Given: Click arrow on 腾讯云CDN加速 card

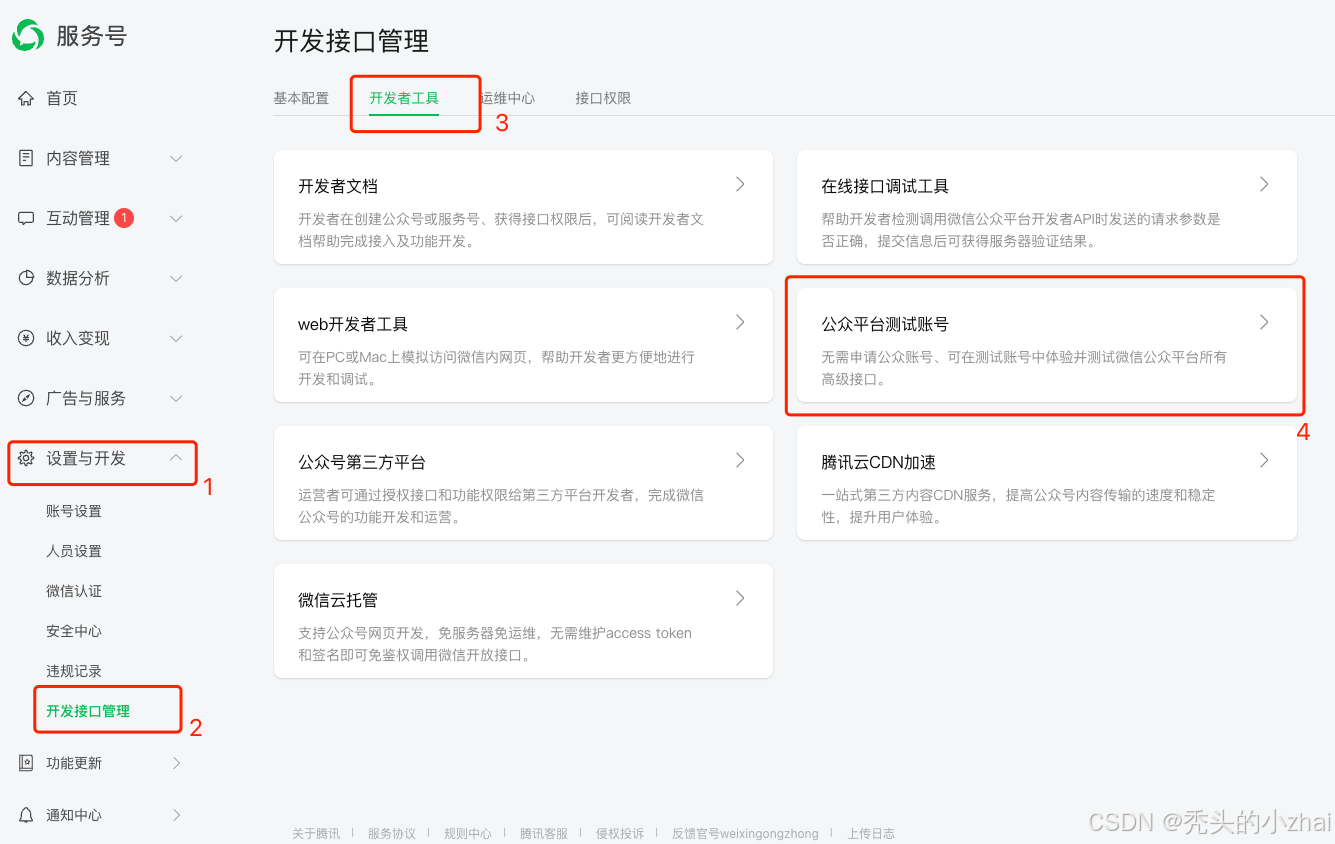Looking at the screenshot, I should click(x=1264, y=460).
